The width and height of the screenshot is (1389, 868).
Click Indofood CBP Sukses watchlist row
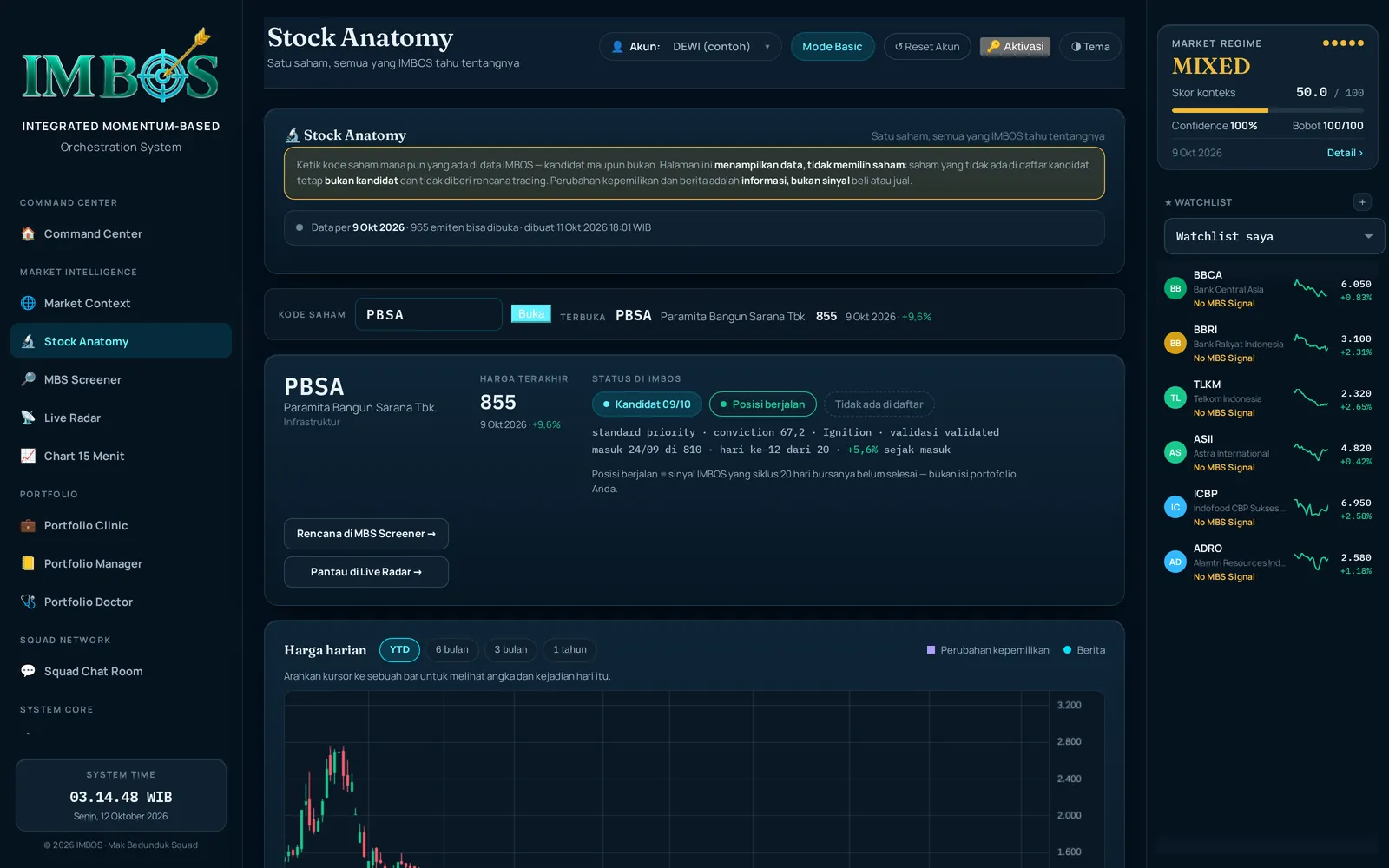coord(1271,507)
